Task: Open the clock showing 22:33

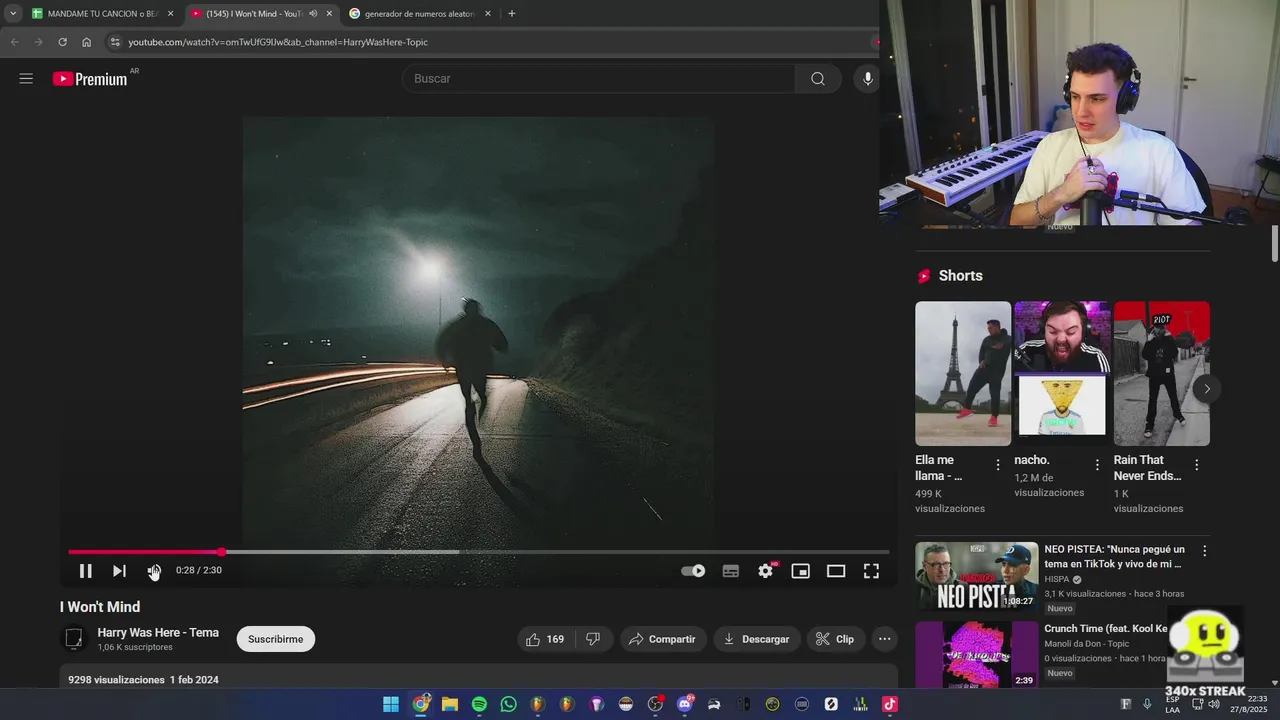Action: click(x=1249, y=704)
